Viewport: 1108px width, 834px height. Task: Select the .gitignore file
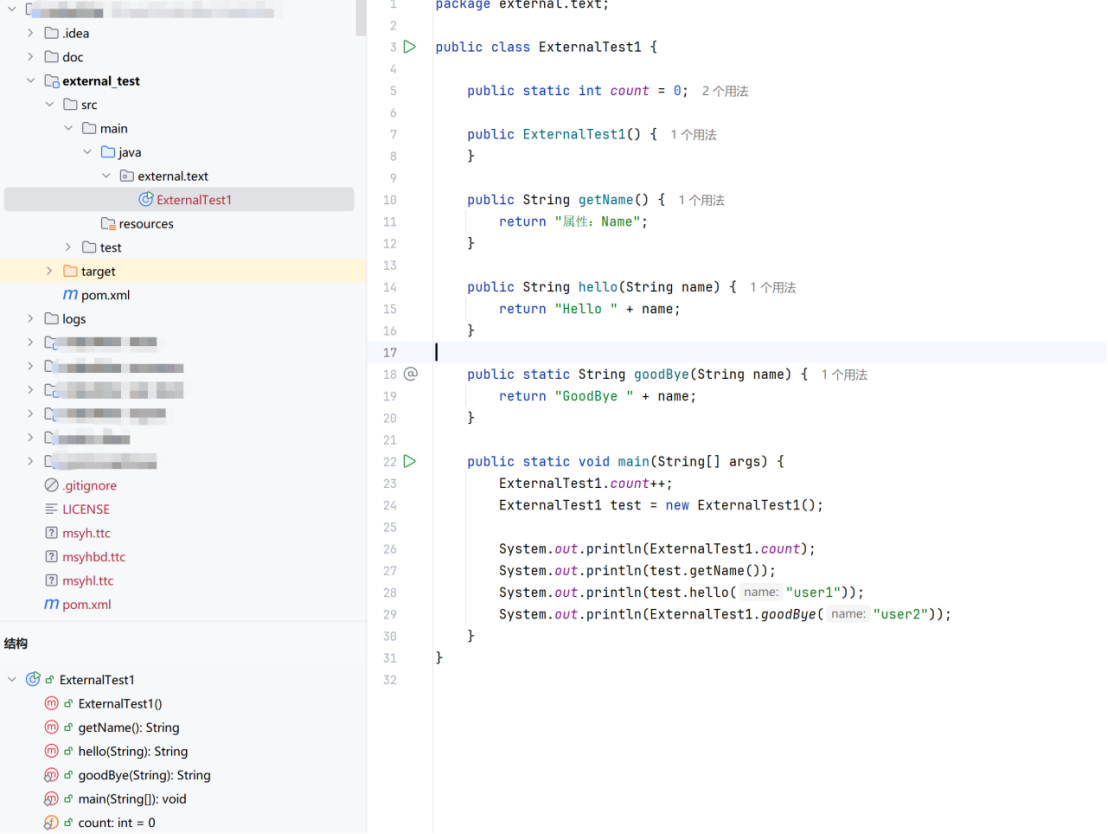(90, 486)
